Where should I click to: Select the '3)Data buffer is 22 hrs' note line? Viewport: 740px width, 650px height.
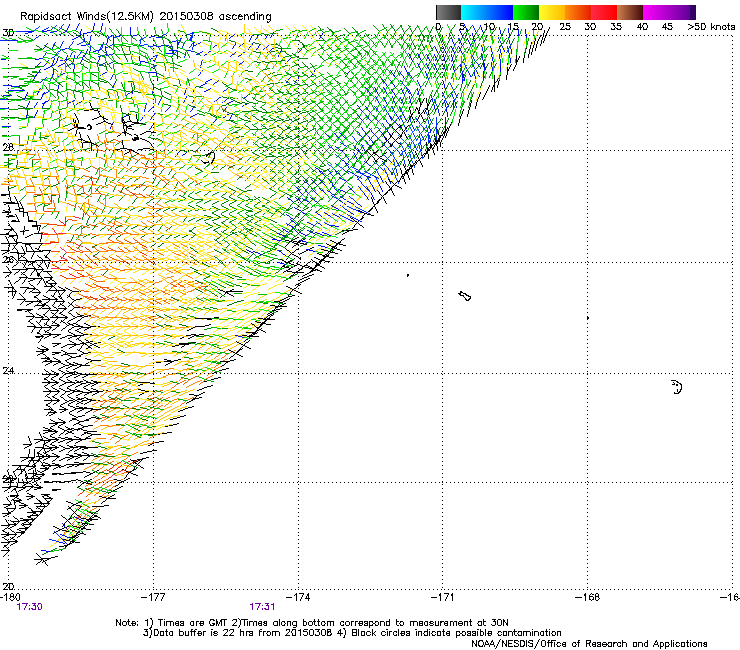coord(352,633)
